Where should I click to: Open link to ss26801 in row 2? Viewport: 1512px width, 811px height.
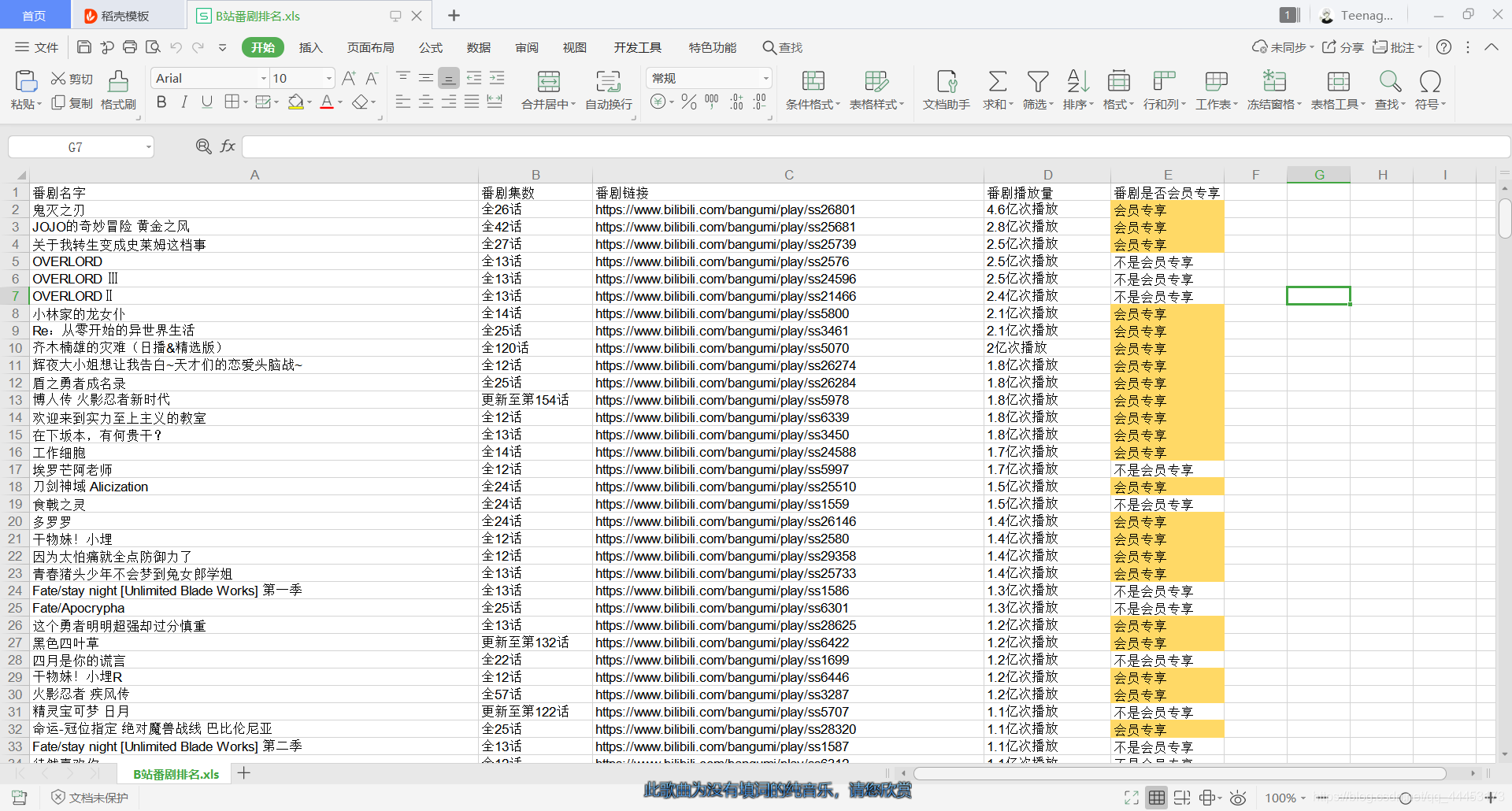tap(725, 209)
